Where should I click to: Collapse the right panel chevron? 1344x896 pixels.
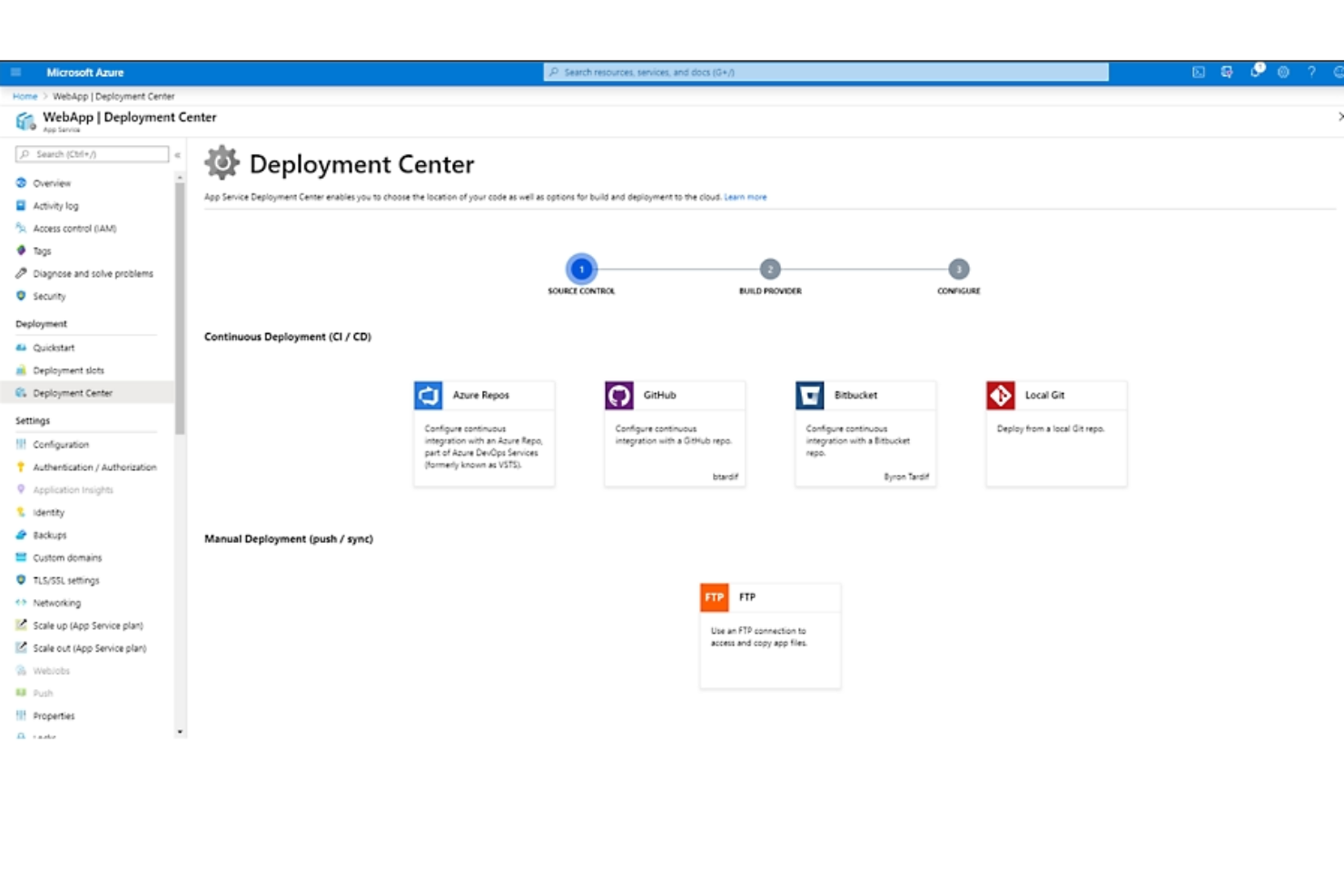pos(1340,116)
